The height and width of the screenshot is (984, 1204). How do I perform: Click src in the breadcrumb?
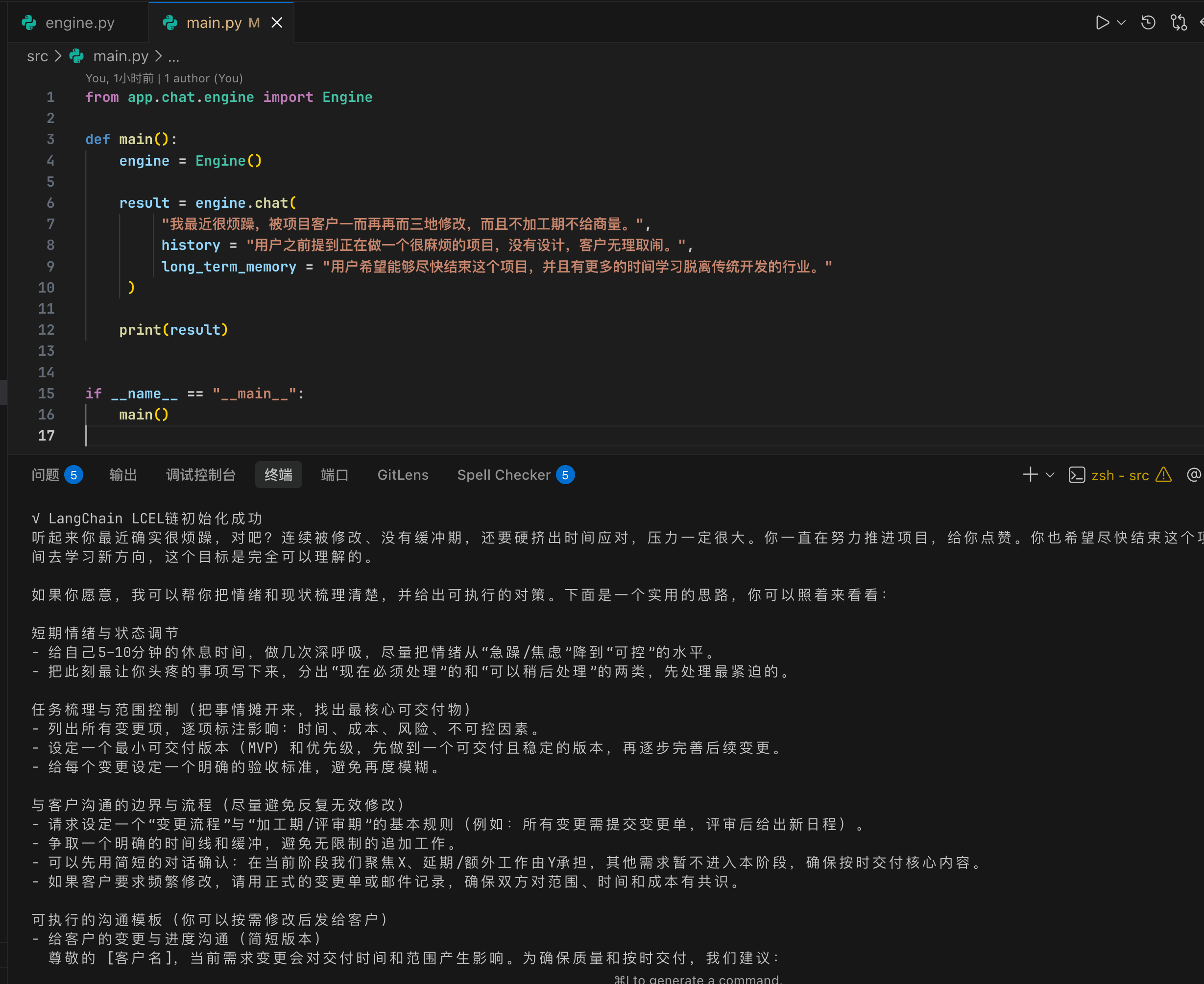coord(37,56)
